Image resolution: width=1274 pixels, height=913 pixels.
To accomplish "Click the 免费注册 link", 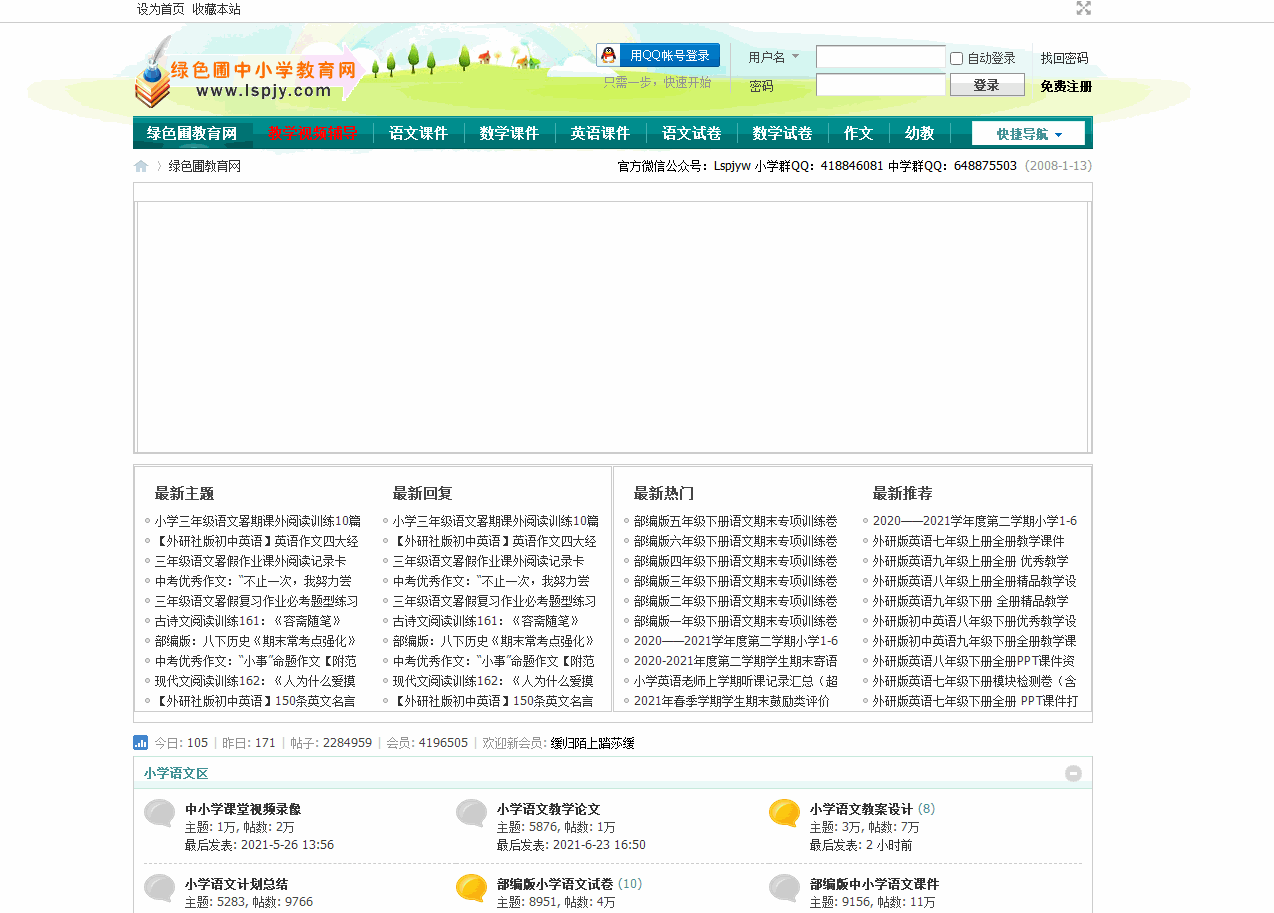I will 1066,86.
